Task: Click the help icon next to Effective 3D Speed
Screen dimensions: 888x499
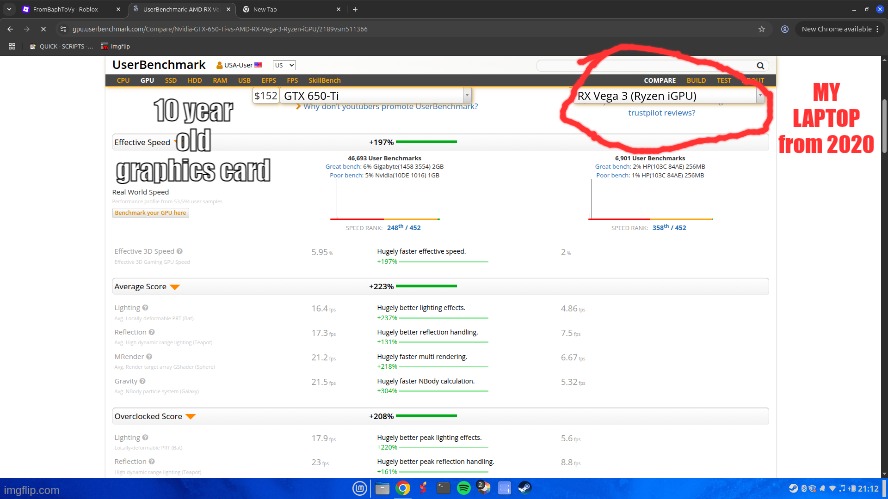Action: tap(180, 251)
